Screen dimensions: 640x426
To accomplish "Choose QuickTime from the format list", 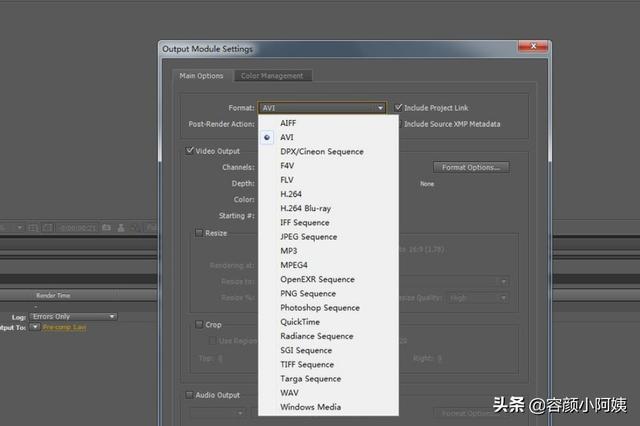I will tap(301, 322).
